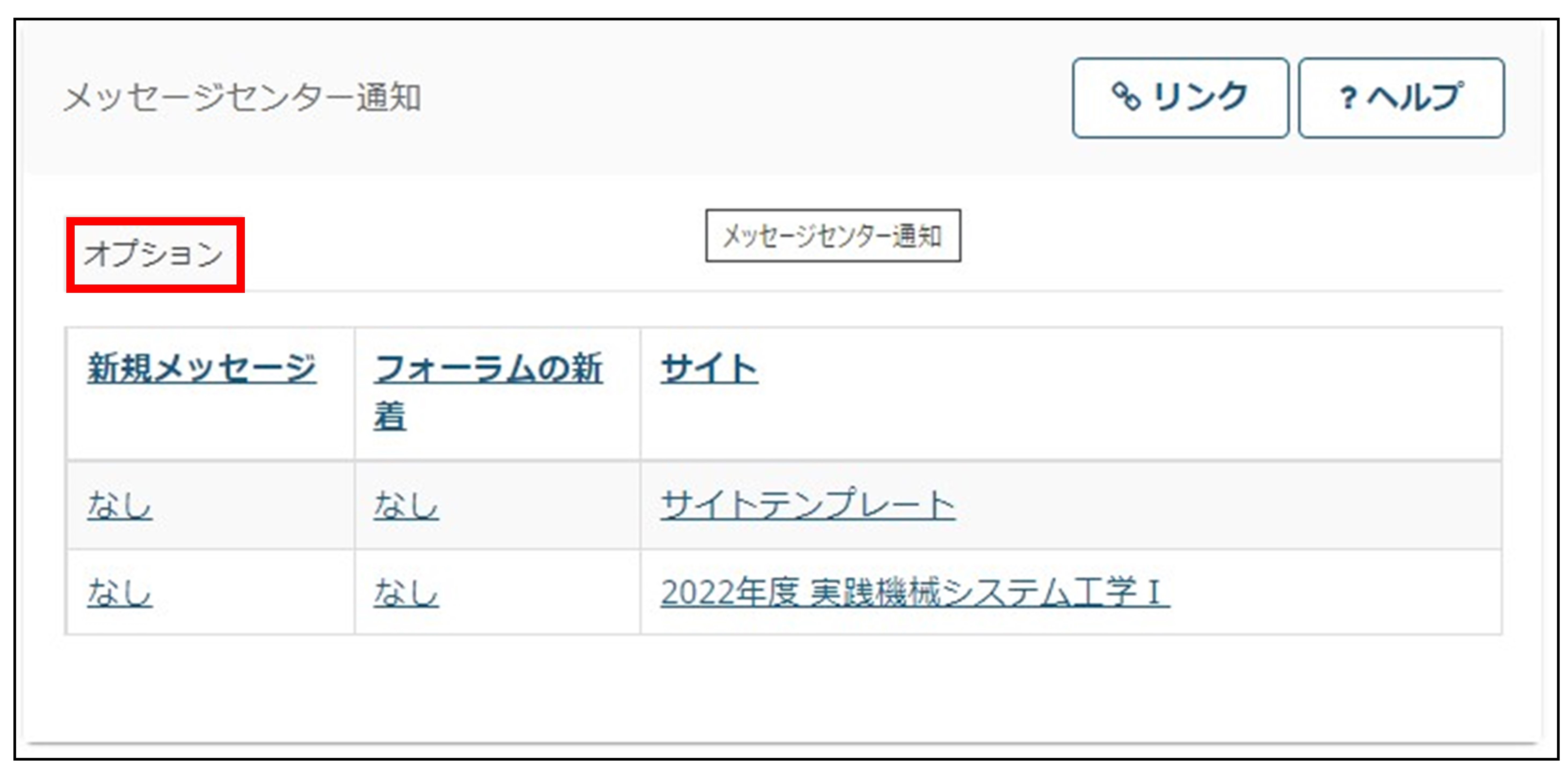Sort table by フォーラムの新着 column header
The width and height of the screenshot is (1568, 770).
tap(488, 392)
